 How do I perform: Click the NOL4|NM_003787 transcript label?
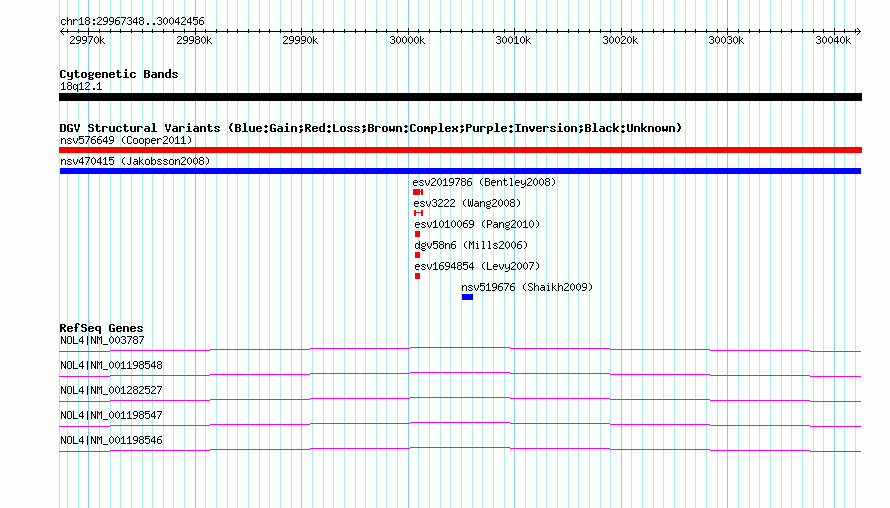coord(102,341)
